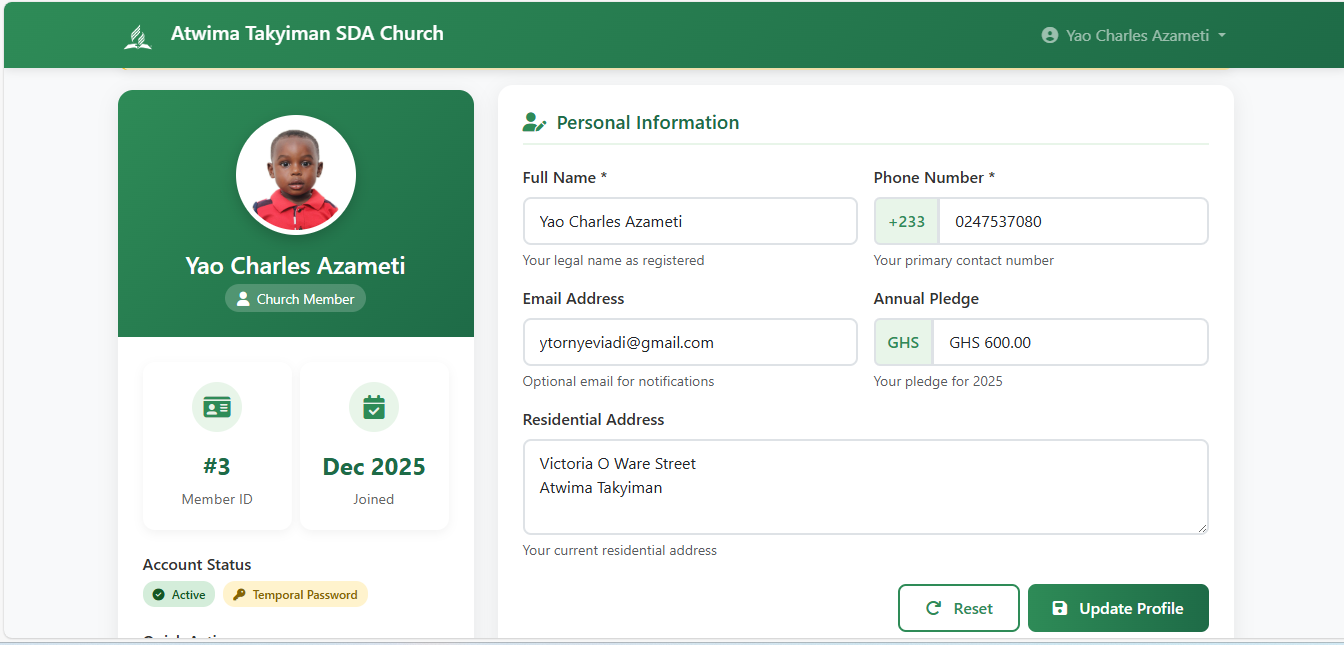Click the key icon on Temporal Password badge
This screenshot has width=1344, height=645.
point(239,594)
